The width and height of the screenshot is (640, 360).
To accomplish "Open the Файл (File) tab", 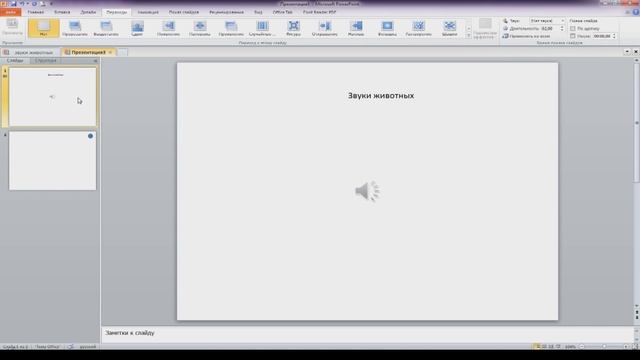I will point(11,12).
